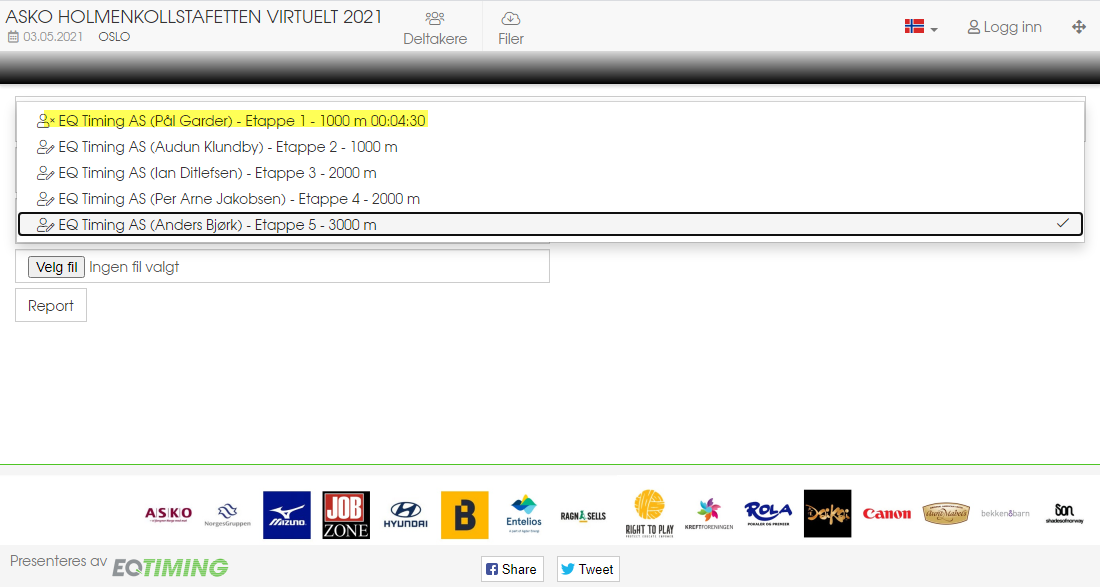Click the fullscreen arrows icon
Viewport: 1100px width, 587px height.
click(1079, 27)
